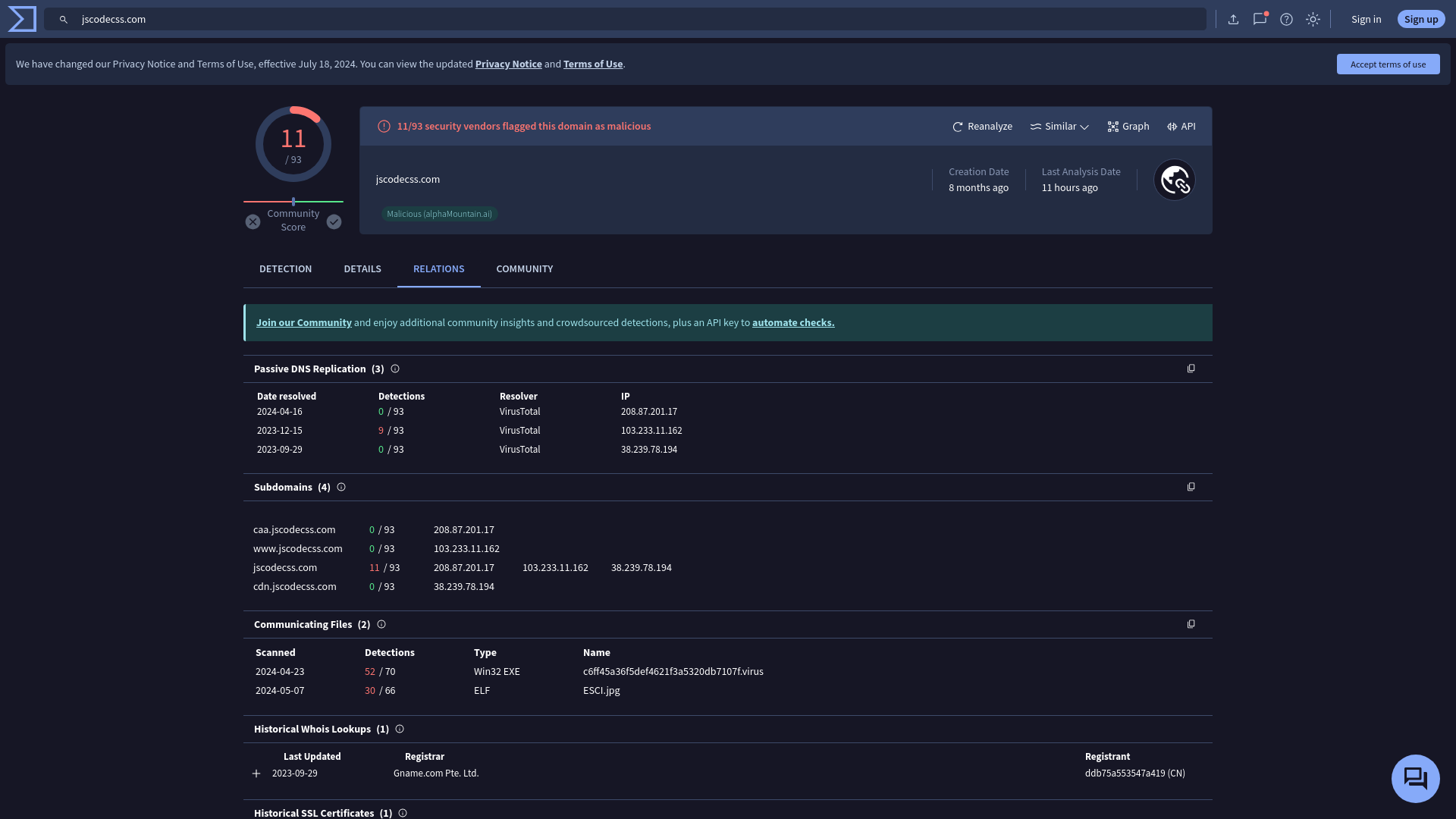The width and height of the screenshot is (1456, 819).
Task: Toggle the light/dark theme sun icon
Action: pyautogui.click(x=1313, y=20)
